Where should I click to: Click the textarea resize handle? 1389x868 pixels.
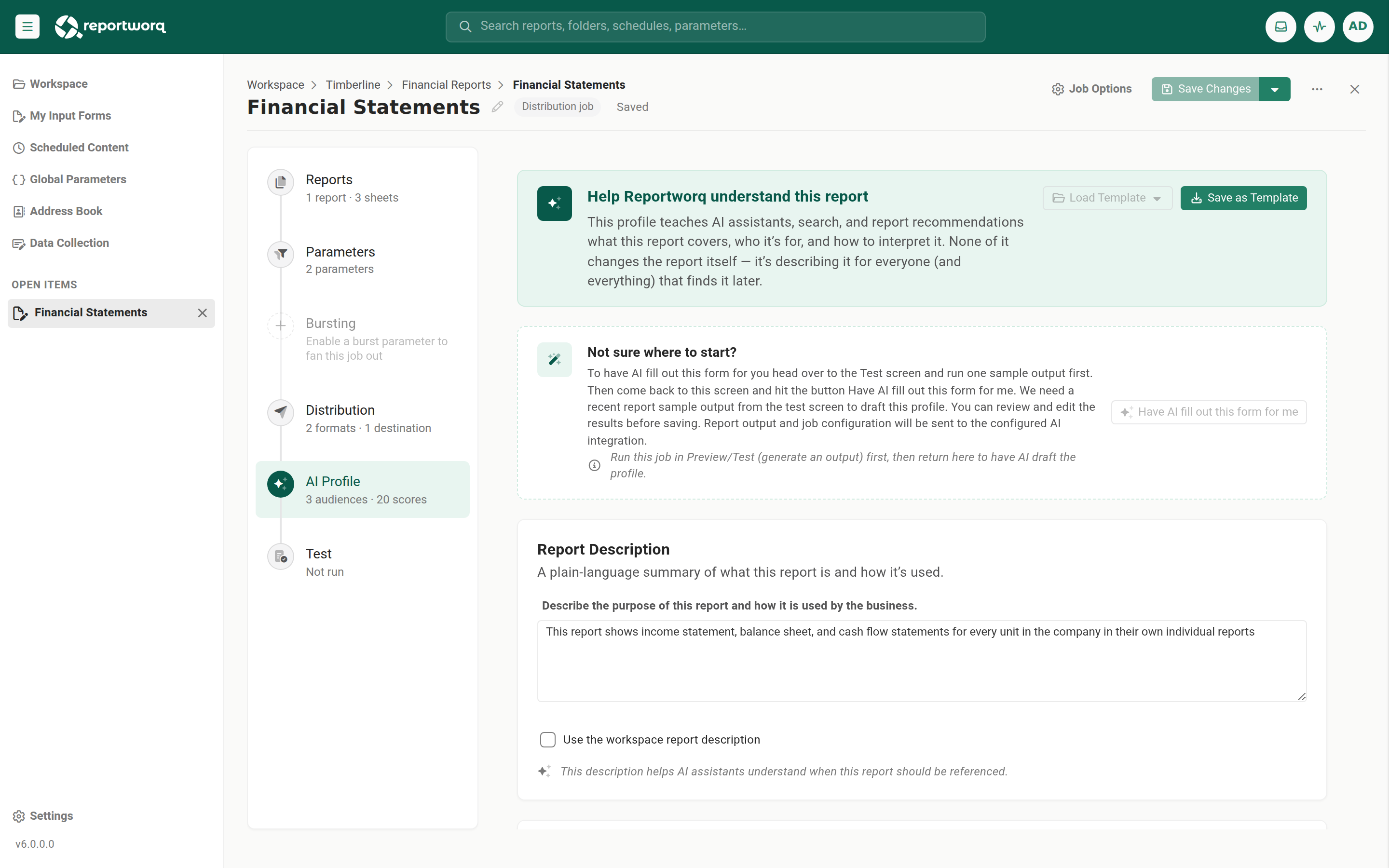(1301, 696)
